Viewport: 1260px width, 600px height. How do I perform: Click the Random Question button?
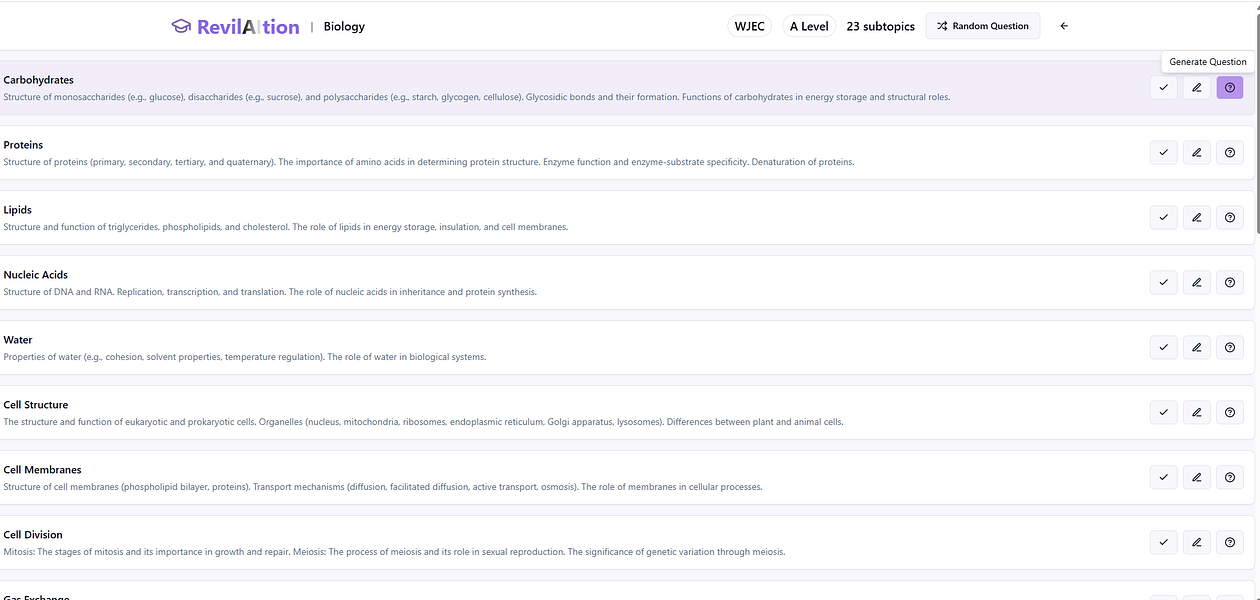pyautogui.click(x=983, y=26)
